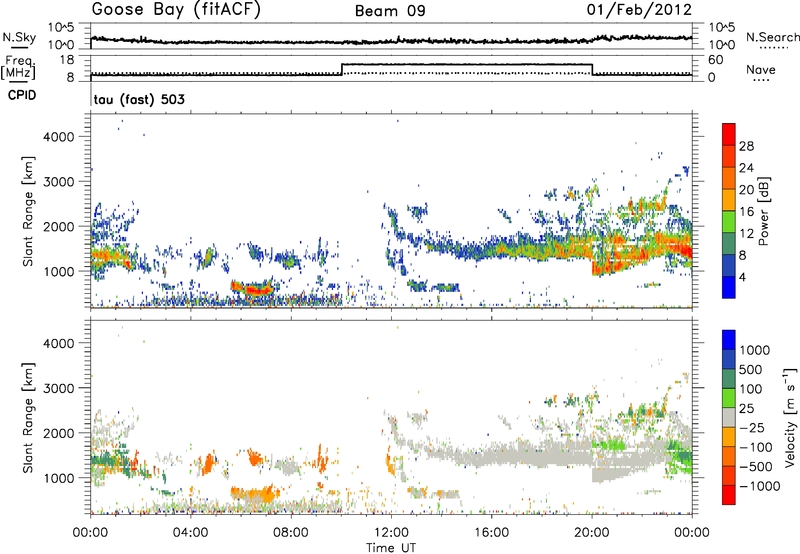Click the "Velocity [m s-1]" colorbar title
Viewport: 800px width, 554px height.
[x=790, y=417]
